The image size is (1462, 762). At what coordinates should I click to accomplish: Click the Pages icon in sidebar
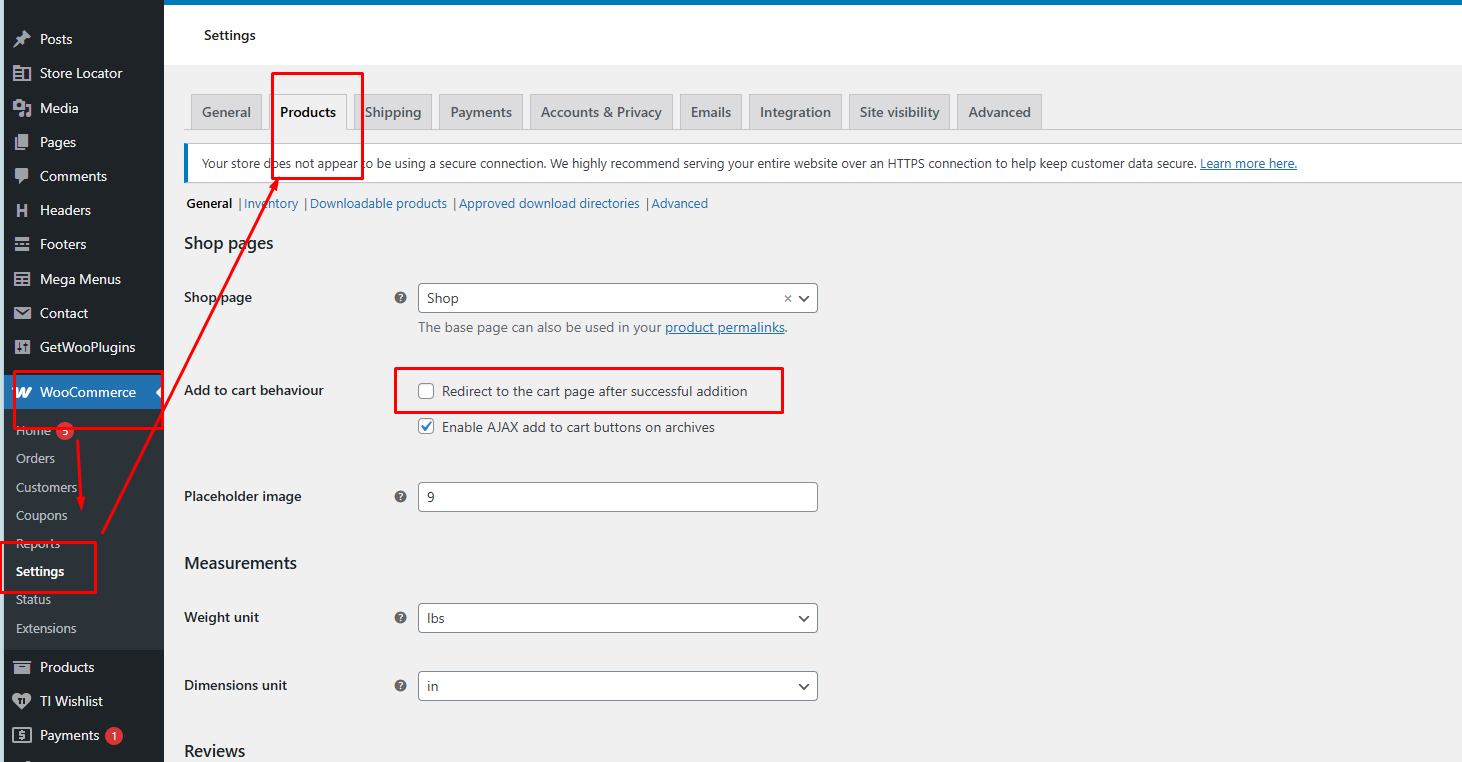click(x=21, y=142)
